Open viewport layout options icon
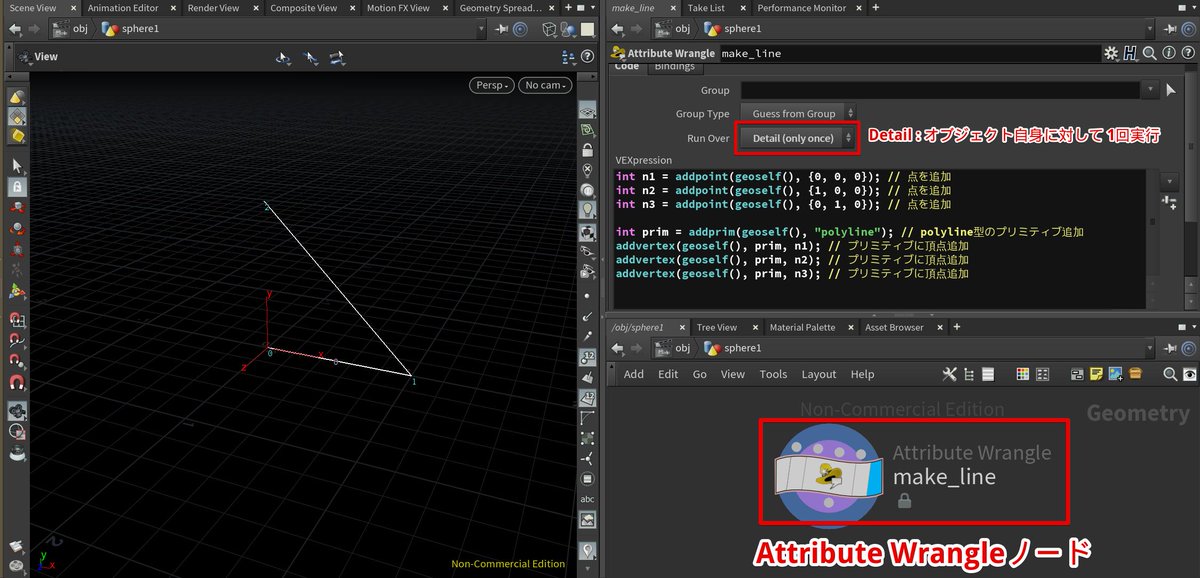The height and width of the screenshot is (578, 1200). pyautogui.click(x=569, y=57)
